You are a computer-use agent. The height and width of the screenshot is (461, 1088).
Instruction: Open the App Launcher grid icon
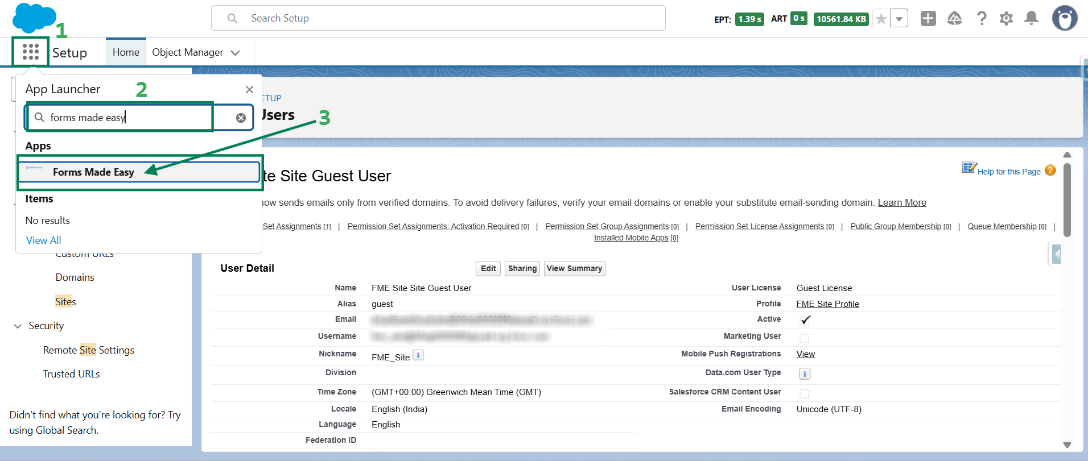point(31,52)
